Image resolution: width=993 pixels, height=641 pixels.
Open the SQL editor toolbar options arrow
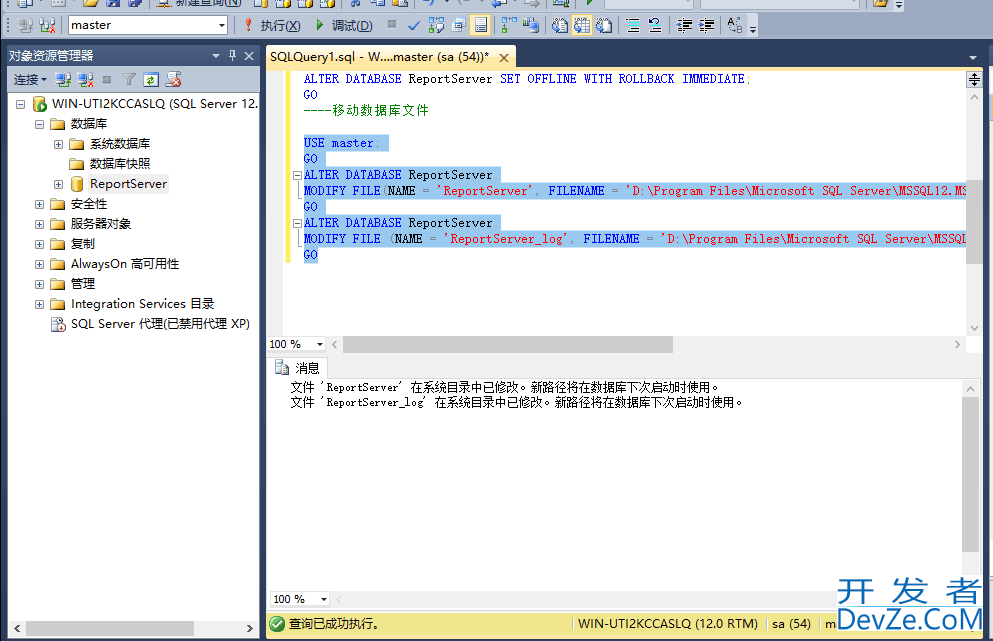[x=752, y=29]
